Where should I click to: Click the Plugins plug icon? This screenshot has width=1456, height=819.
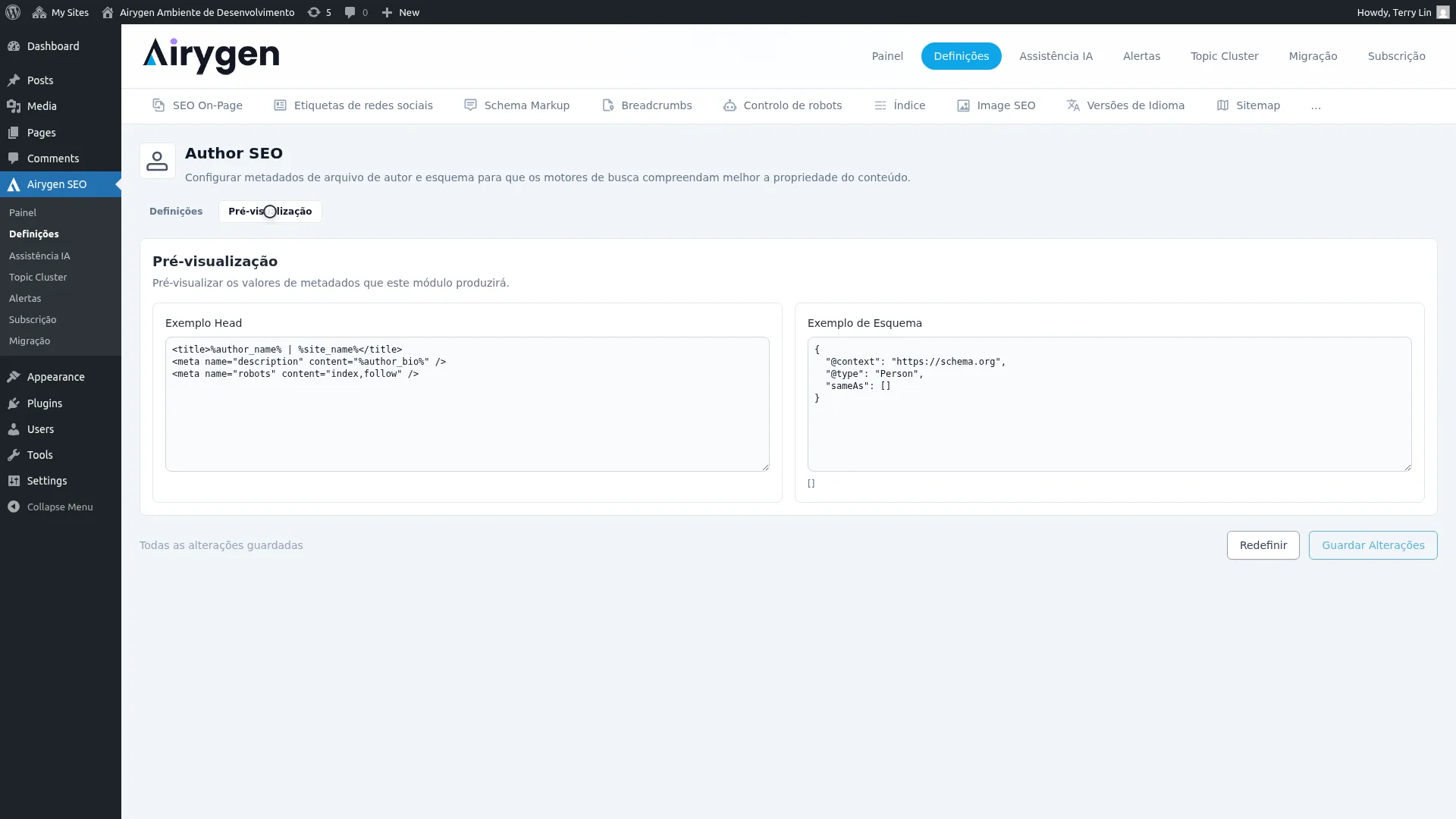[x=14, y=403]
